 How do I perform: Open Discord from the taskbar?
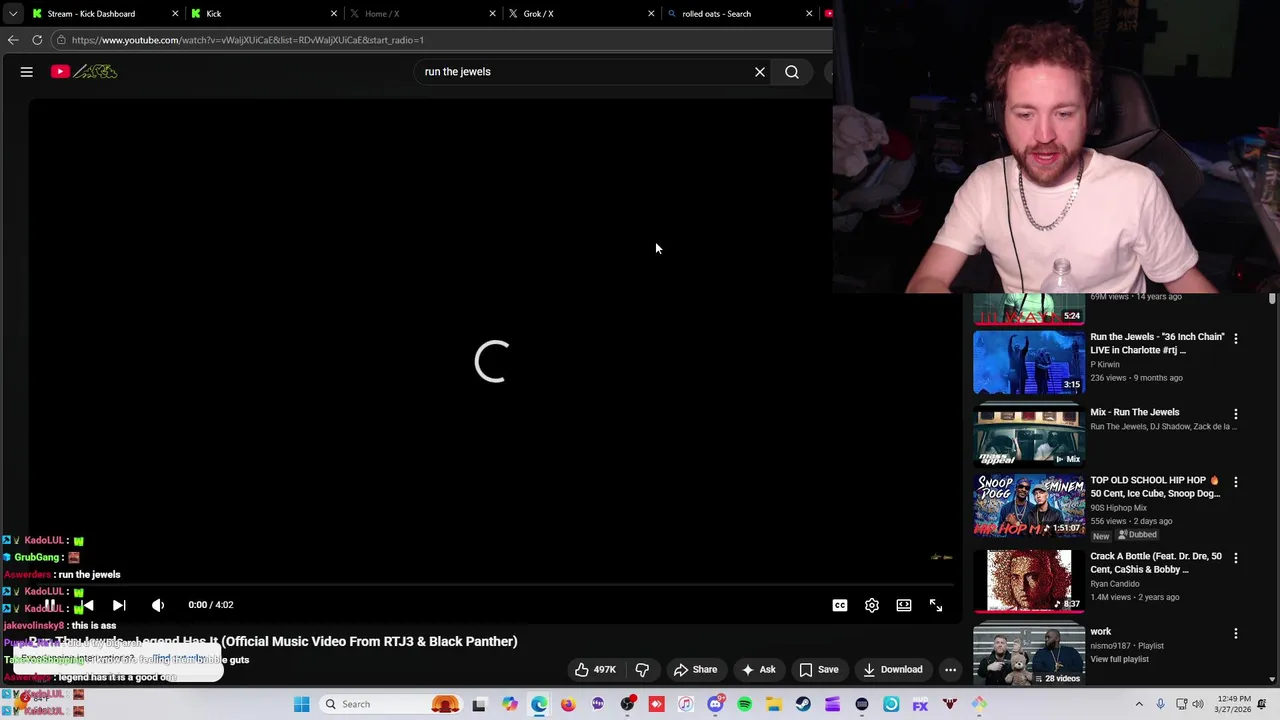[x=715, y=705]
